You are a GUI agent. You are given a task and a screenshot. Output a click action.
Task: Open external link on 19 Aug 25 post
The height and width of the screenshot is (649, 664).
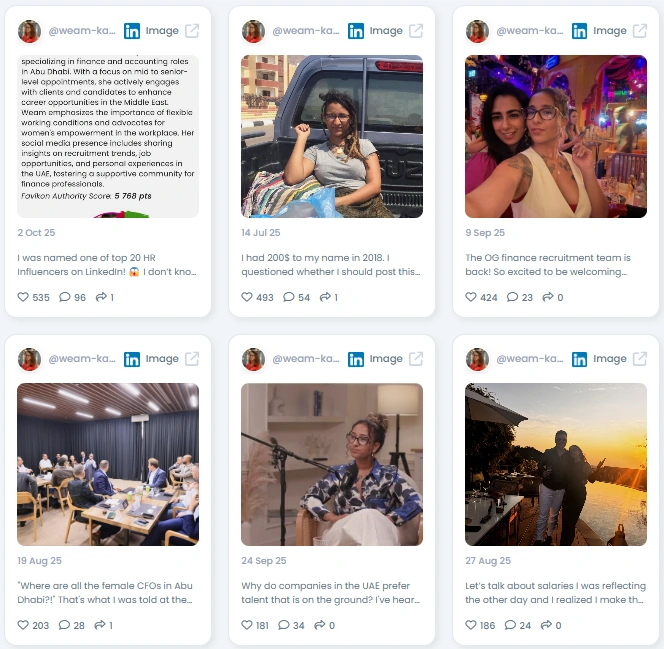tap(192, 359)
